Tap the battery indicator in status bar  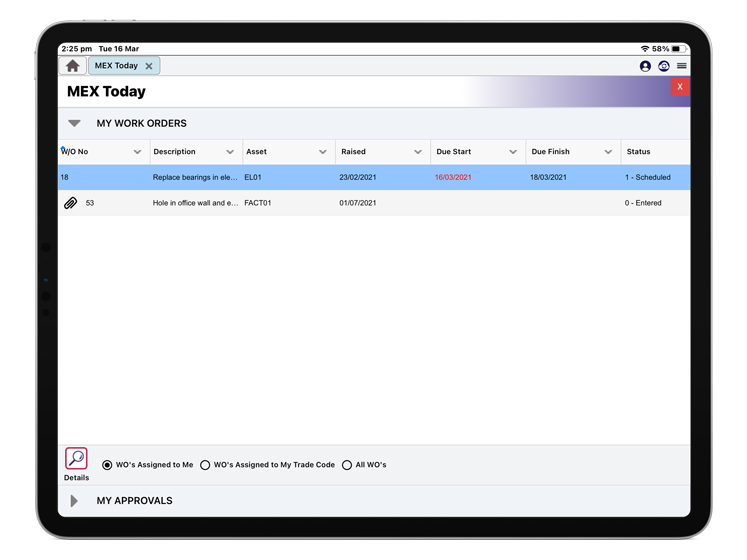pyautogui.click(x=679, y=49)
